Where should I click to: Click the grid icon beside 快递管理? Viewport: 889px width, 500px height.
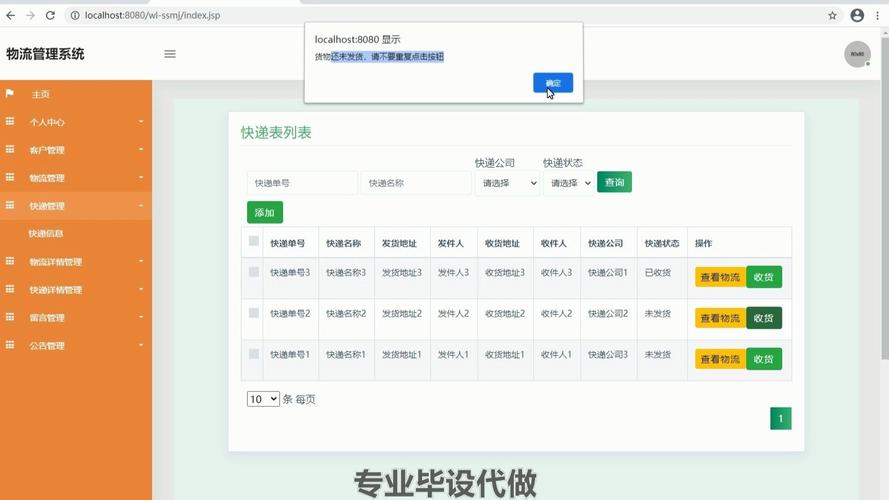(x=10, y=205)
